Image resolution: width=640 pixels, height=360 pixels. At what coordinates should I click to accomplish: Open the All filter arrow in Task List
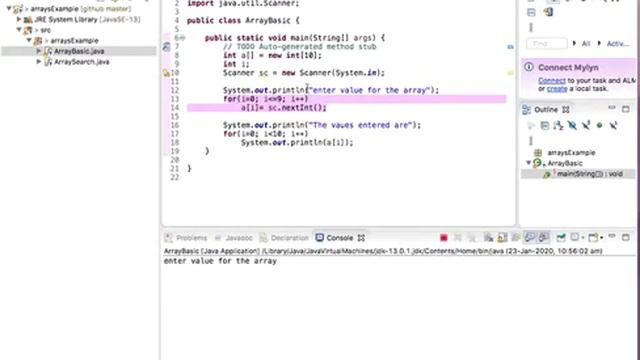574,43
